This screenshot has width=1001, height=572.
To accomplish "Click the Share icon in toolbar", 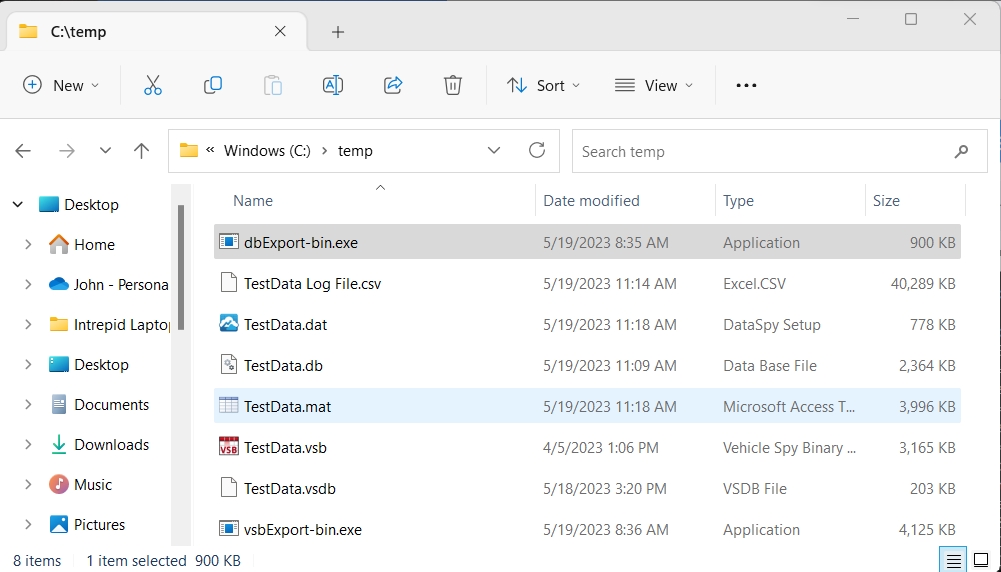I will coord(393,86).
